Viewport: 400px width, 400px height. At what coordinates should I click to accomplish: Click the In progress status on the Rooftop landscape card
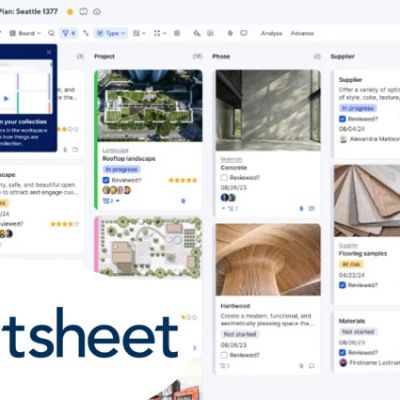point(121,170)
